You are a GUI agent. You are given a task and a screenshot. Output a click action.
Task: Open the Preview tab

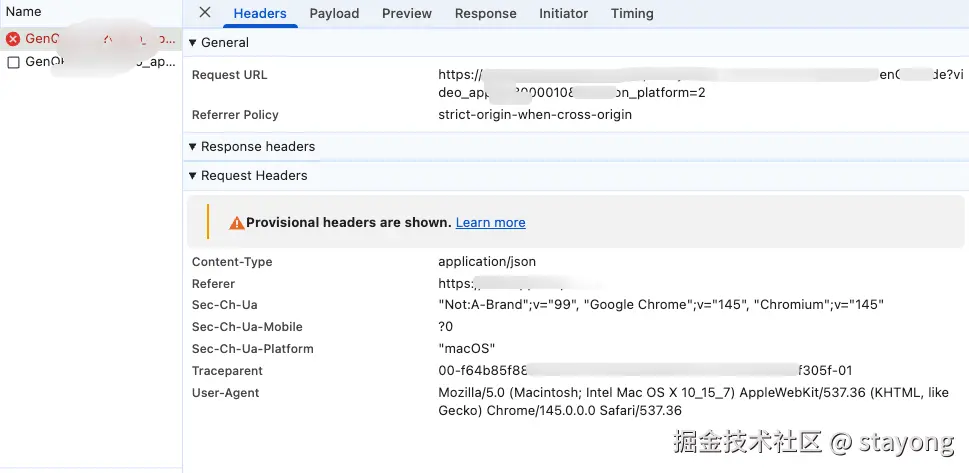pos(407,14)
